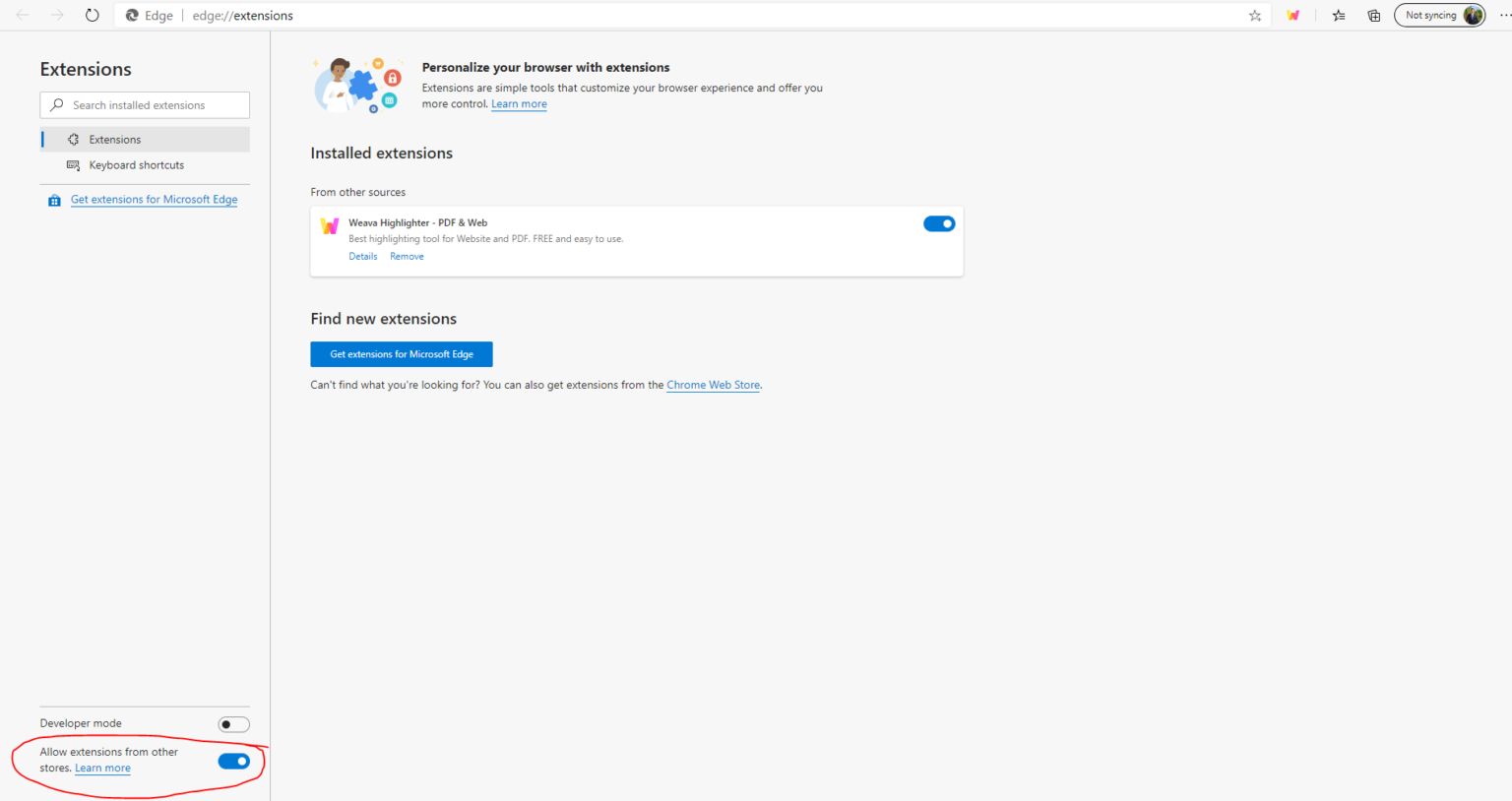Viewport: 1512px width, 801px height.
Task: Open the Favorites list icon
Action: [x=1338, y=15]
